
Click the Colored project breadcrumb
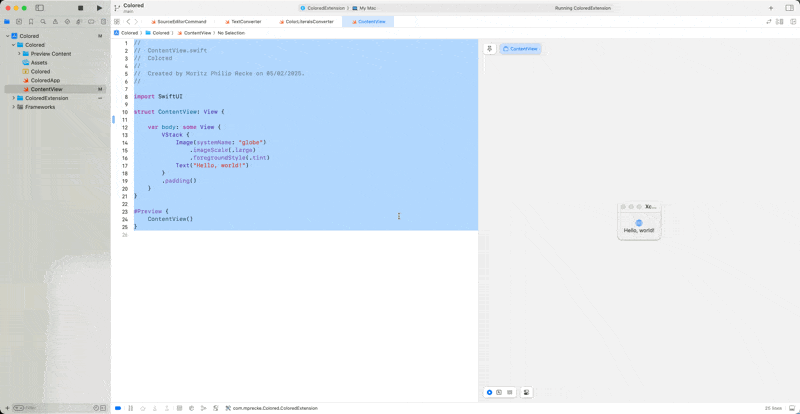click(126, 33)
